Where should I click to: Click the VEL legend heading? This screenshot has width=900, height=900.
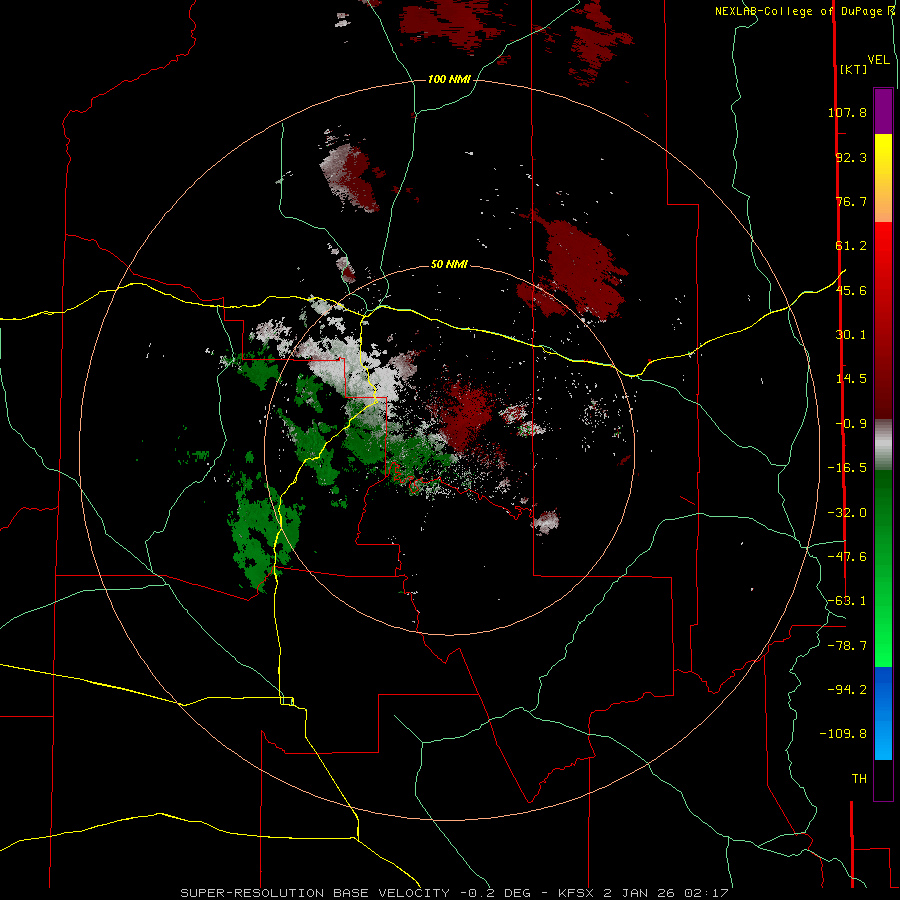(878, 60)
